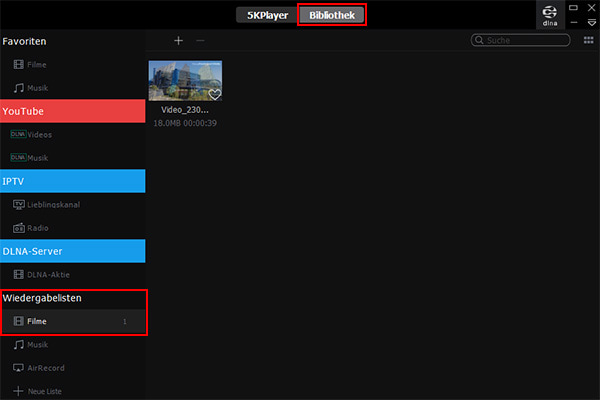Click the film icon beside DLNA-Aktie

click(x=18, y=274)
